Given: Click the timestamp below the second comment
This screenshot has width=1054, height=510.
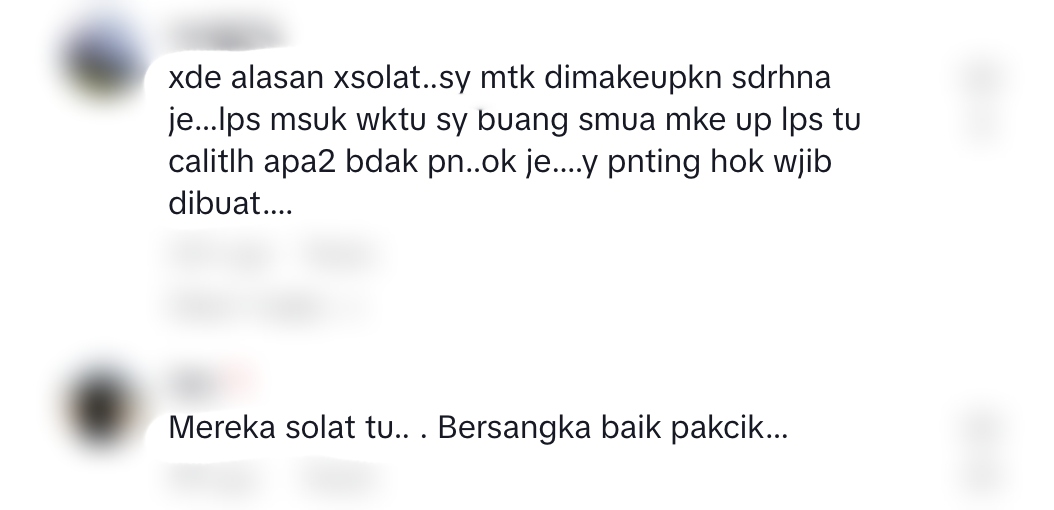Looking at the screenshot, I should [x=212, y=479].
